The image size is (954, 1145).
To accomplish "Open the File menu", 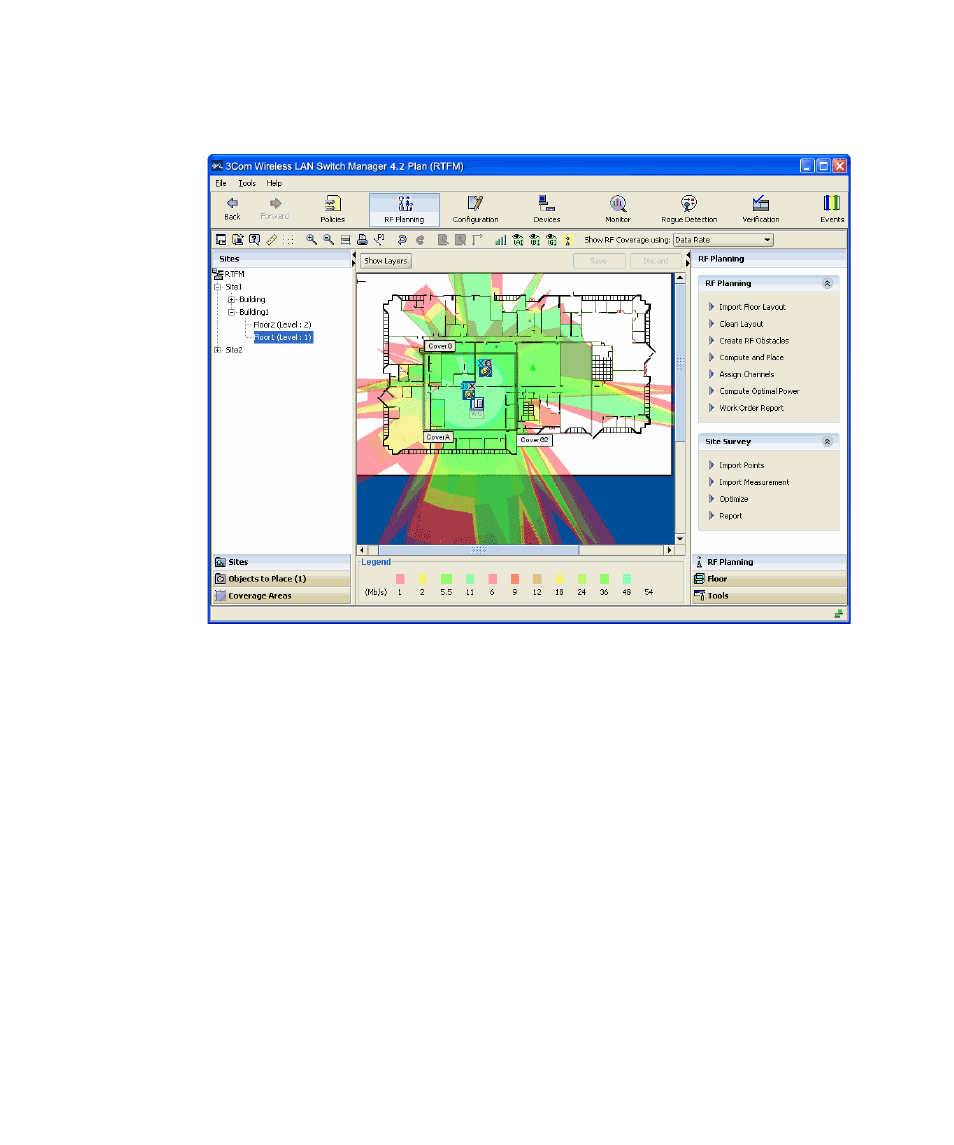I will pos(221,183).
